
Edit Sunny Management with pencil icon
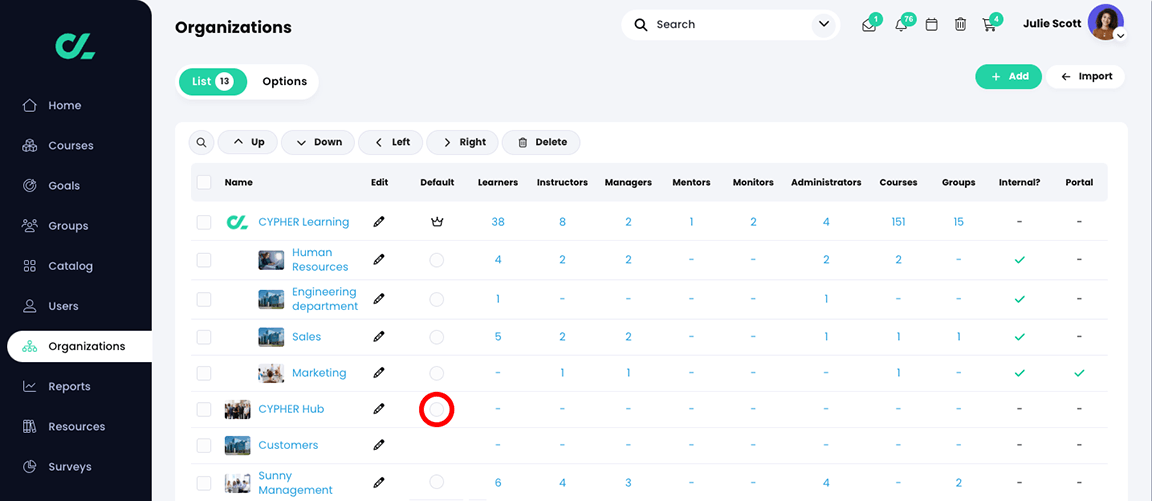[379, 482]
